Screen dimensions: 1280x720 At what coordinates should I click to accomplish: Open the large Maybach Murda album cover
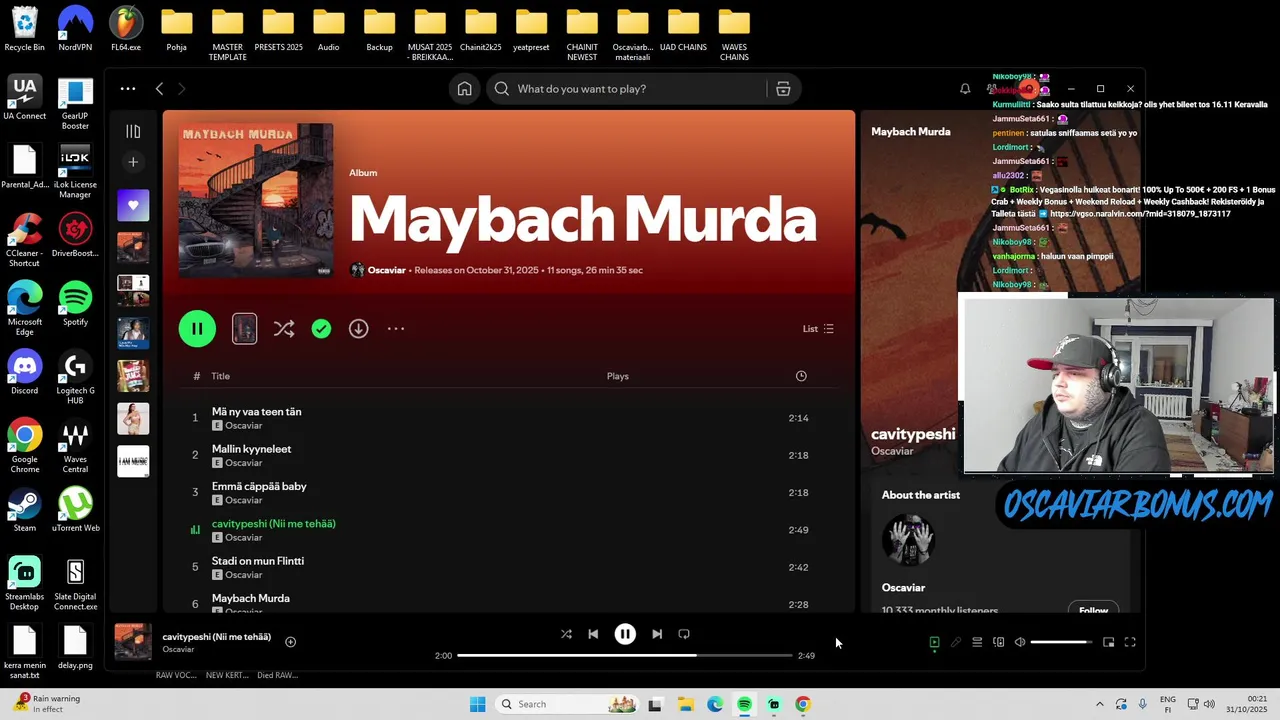(255, 200)
